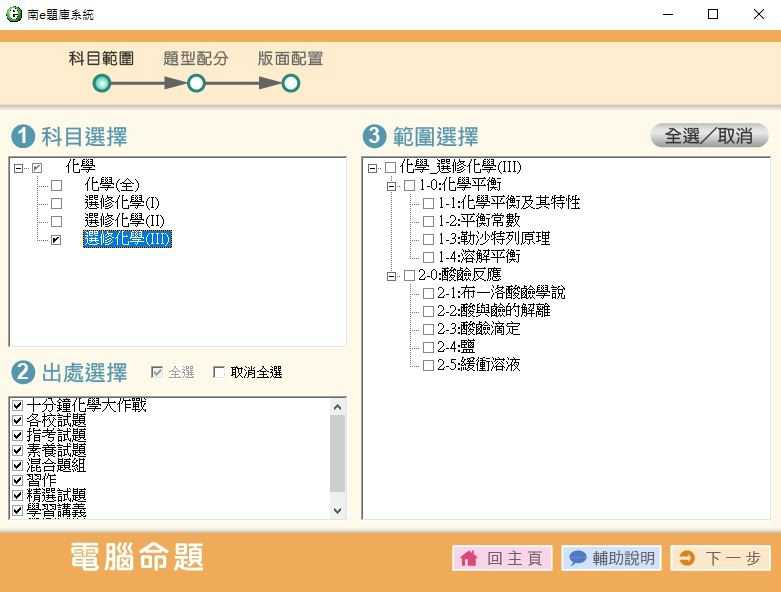The height and width of the screenshot is (592, 781).
Task: Click the home icon on 回主頁
Action: click(x=469, y=558)
